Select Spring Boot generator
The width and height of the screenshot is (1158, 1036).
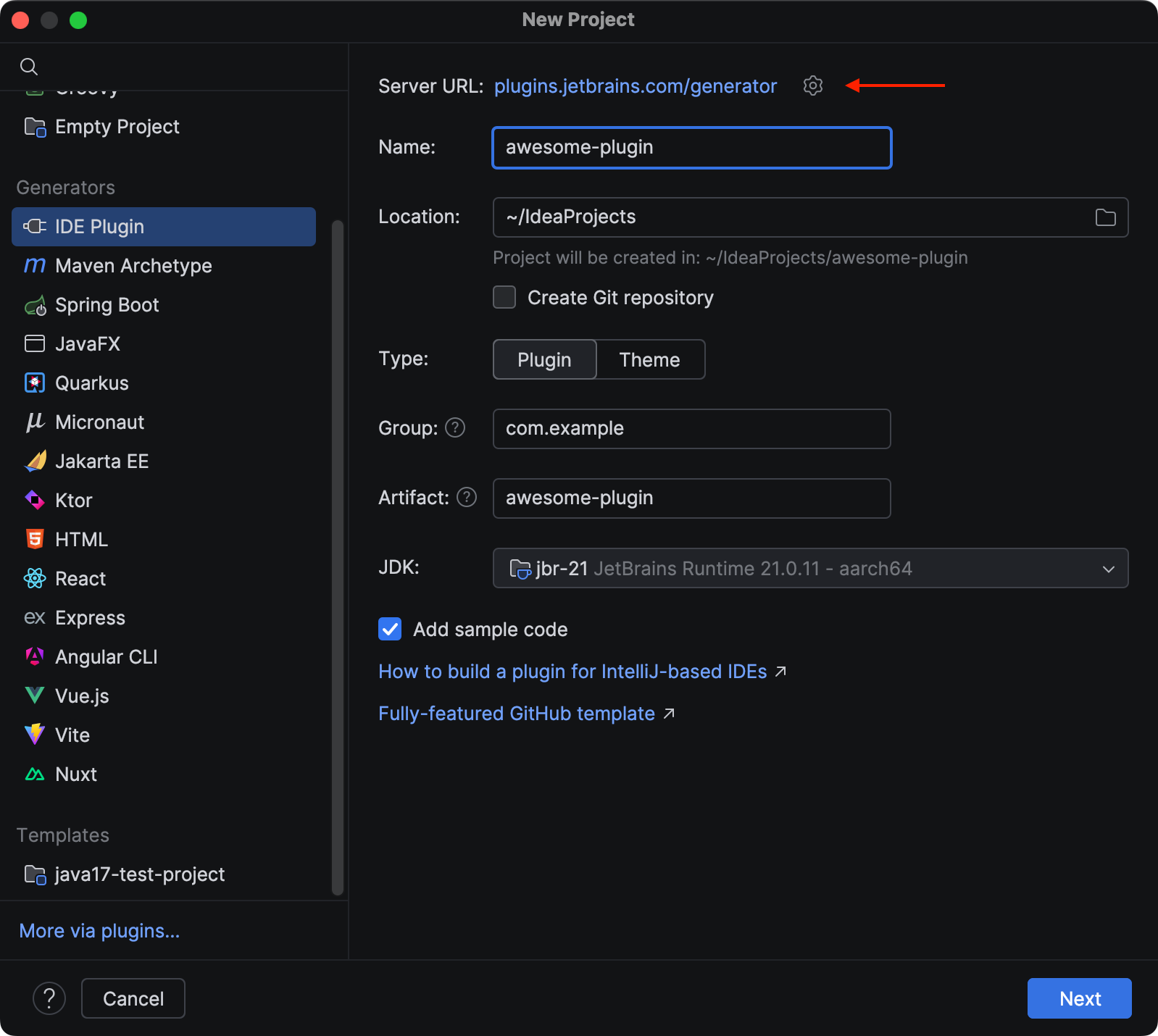pyautogui.click(x=164, y=305)
